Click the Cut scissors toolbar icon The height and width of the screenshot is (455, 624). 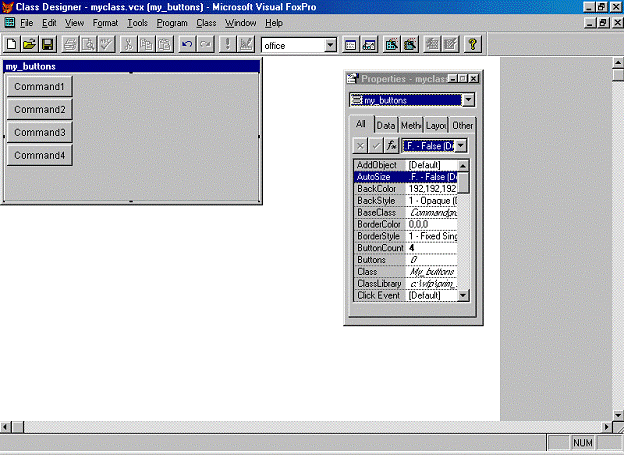[129, 44]
